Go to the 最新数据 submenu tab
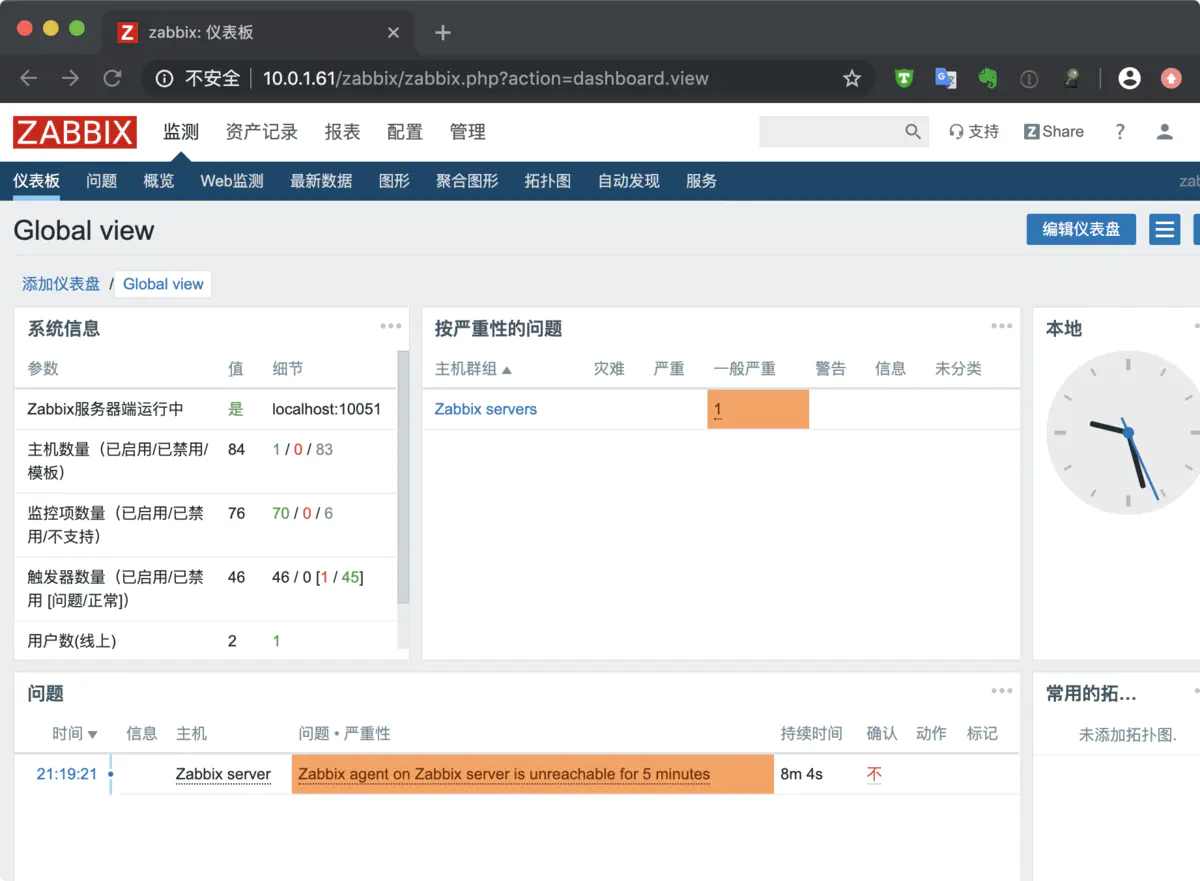The height and width of the screenshot is (881, 1200). [x=321, y=181]
